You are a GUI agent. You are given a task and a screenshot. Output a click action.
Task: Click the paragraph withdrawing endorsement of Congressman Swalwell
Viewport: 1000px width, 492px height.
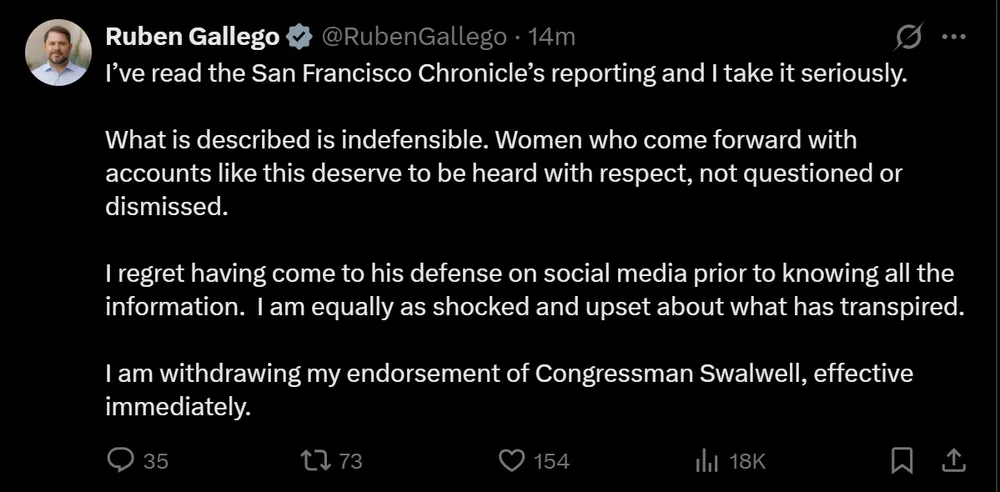pos(509,390)
